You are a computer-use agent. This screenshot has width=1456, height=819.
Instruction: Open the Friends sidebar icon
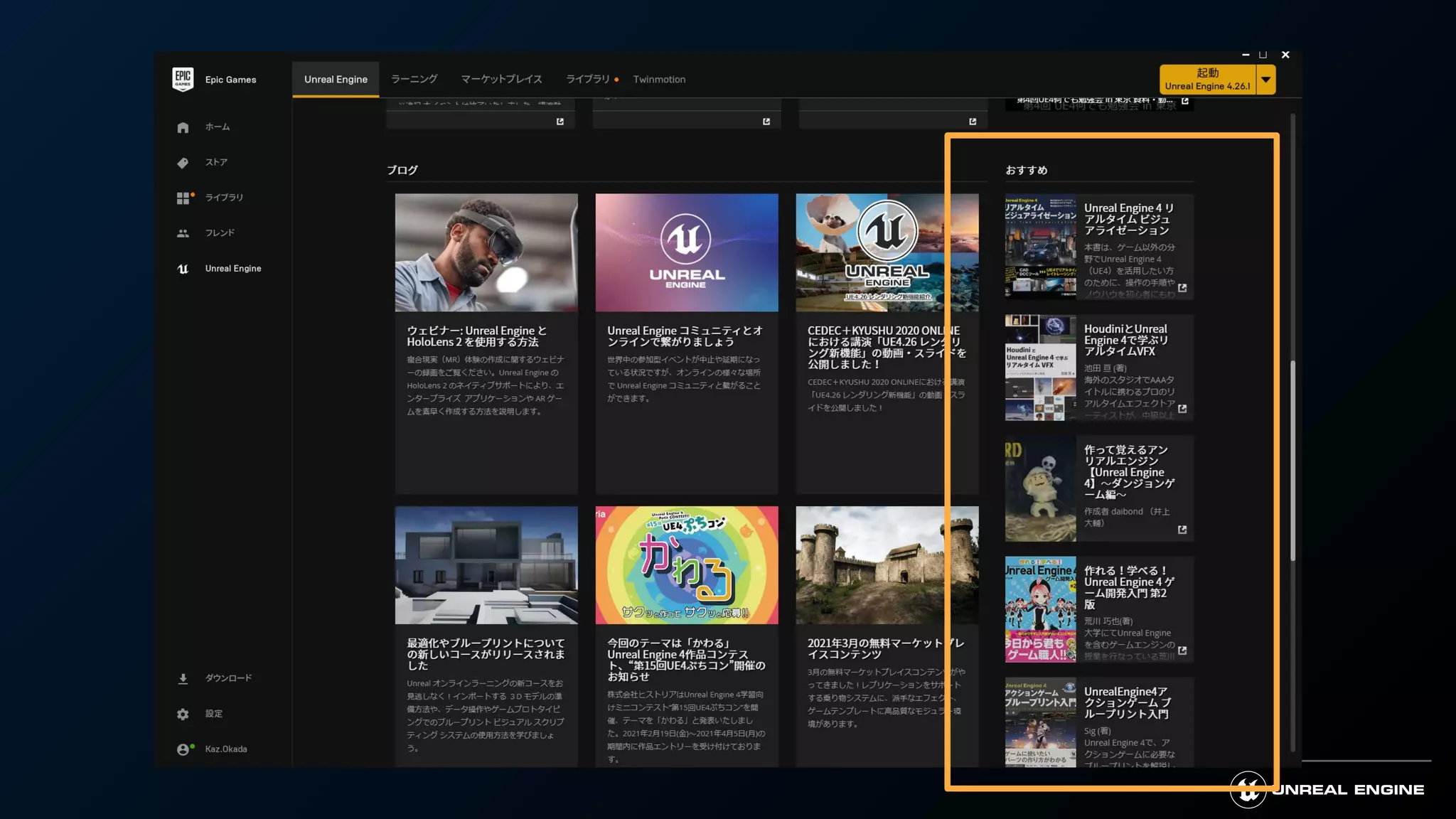183,233
